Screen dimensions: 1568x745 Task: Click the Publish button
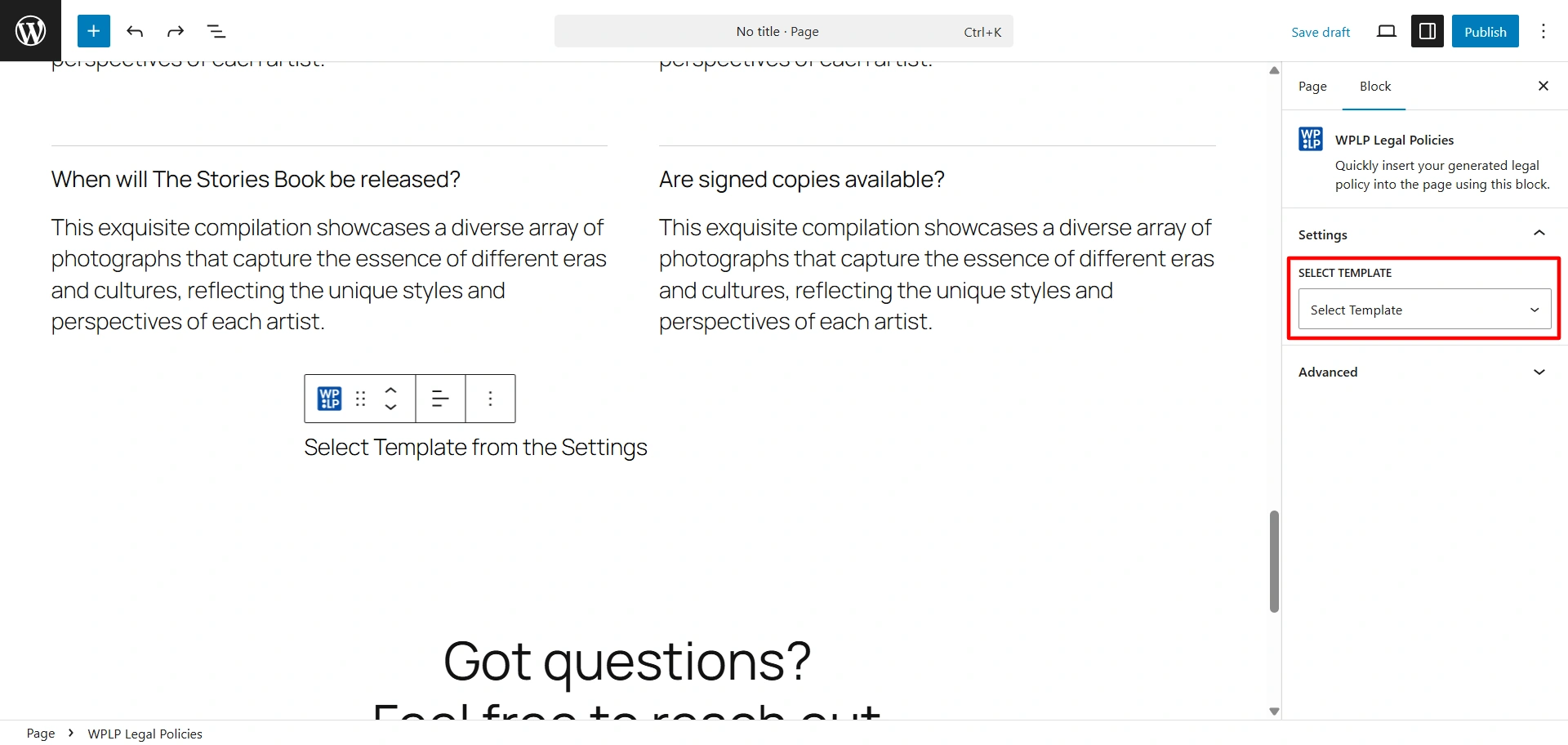(1485, 31)
